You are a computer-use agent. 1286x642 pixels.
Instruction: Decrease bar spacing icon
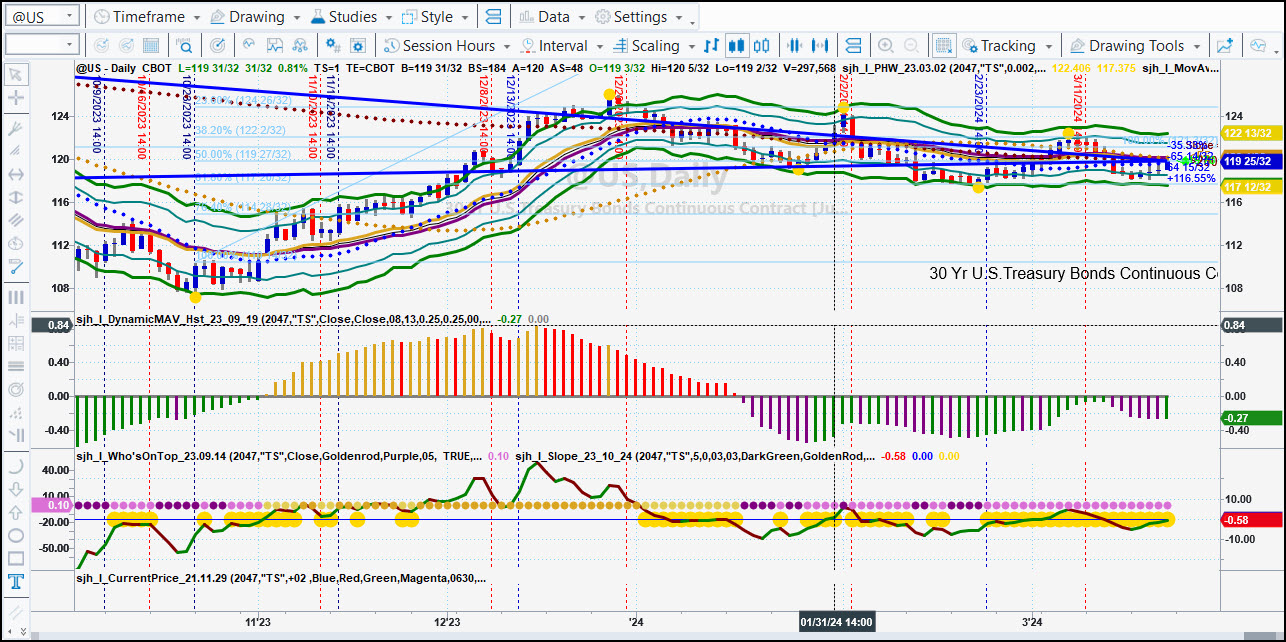click(796, 46)
